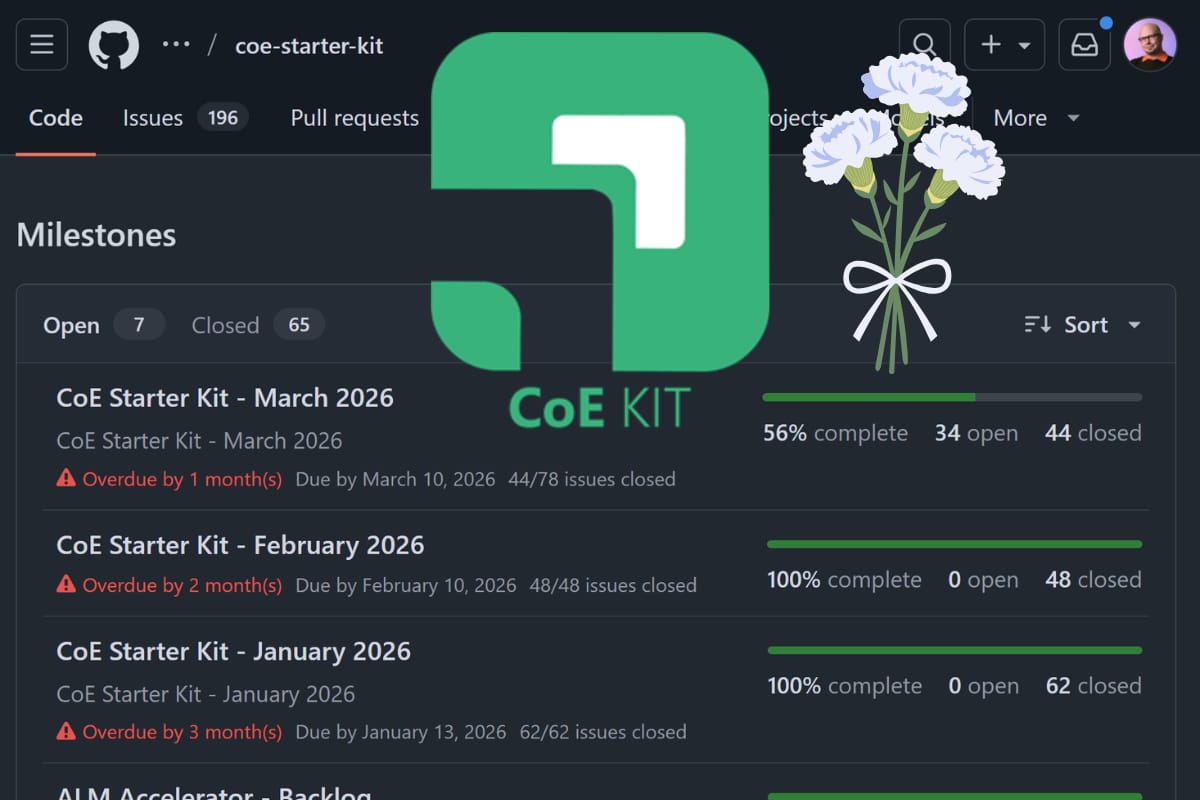The height and width of the screenshot is (800, 1200).
Task: Open the user profile avatar menu
Action: pyautogui.click(x=1150, y=45)
